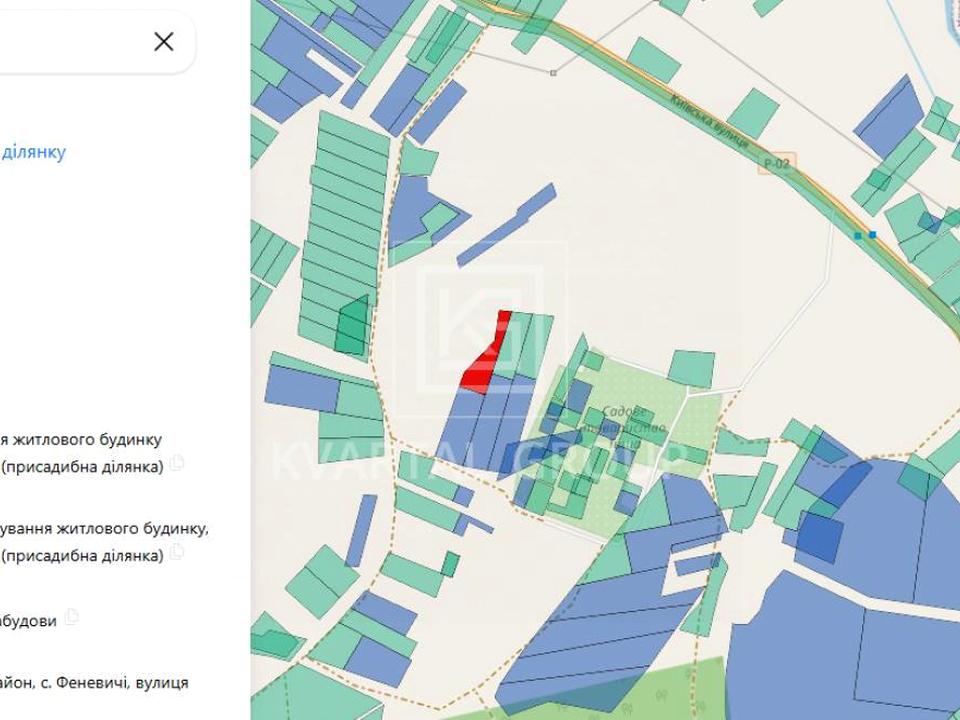960x720 pixels.
Task: Click the P-02 road shield marker
Action: 776,165
